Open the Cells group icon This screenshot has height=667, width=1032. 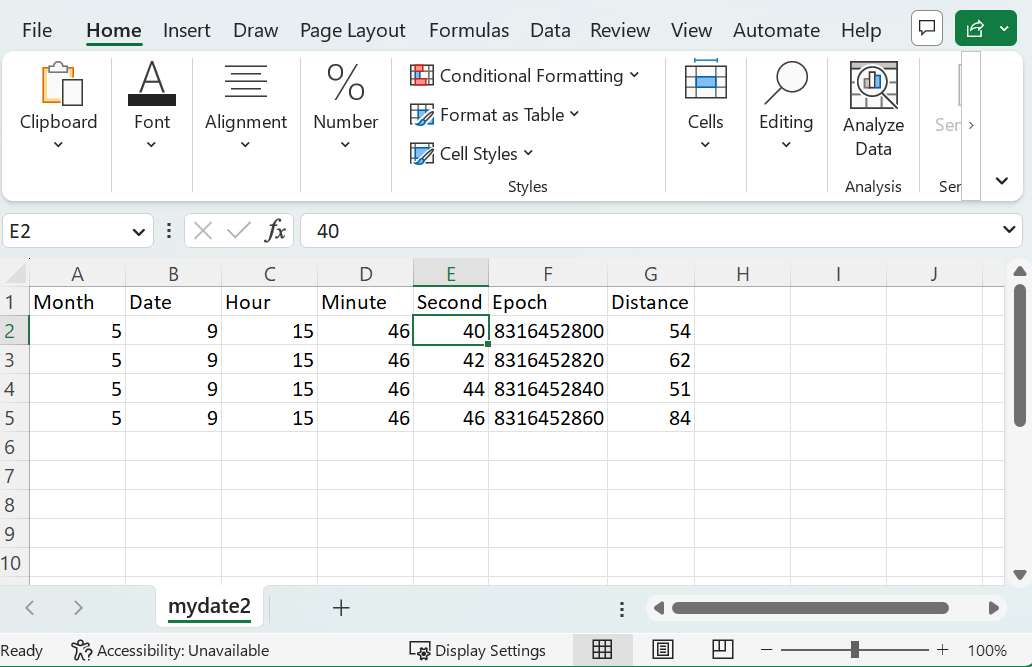[705, 82]
